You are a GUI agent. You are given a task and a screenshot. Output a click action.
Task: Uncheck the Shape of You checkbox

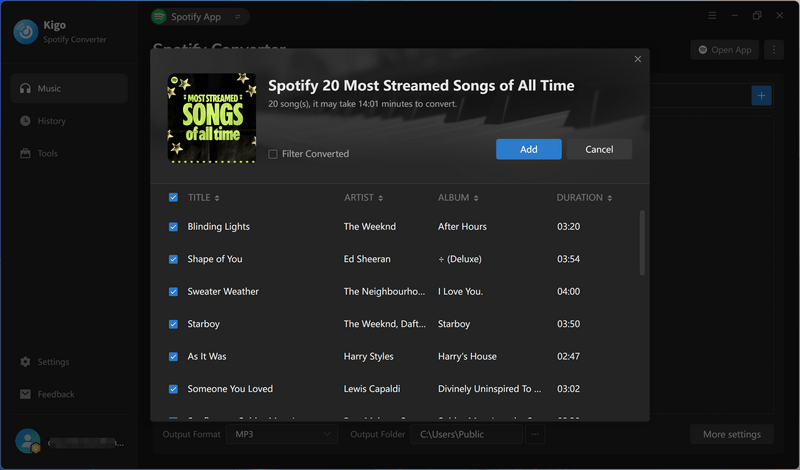point(173,259)
